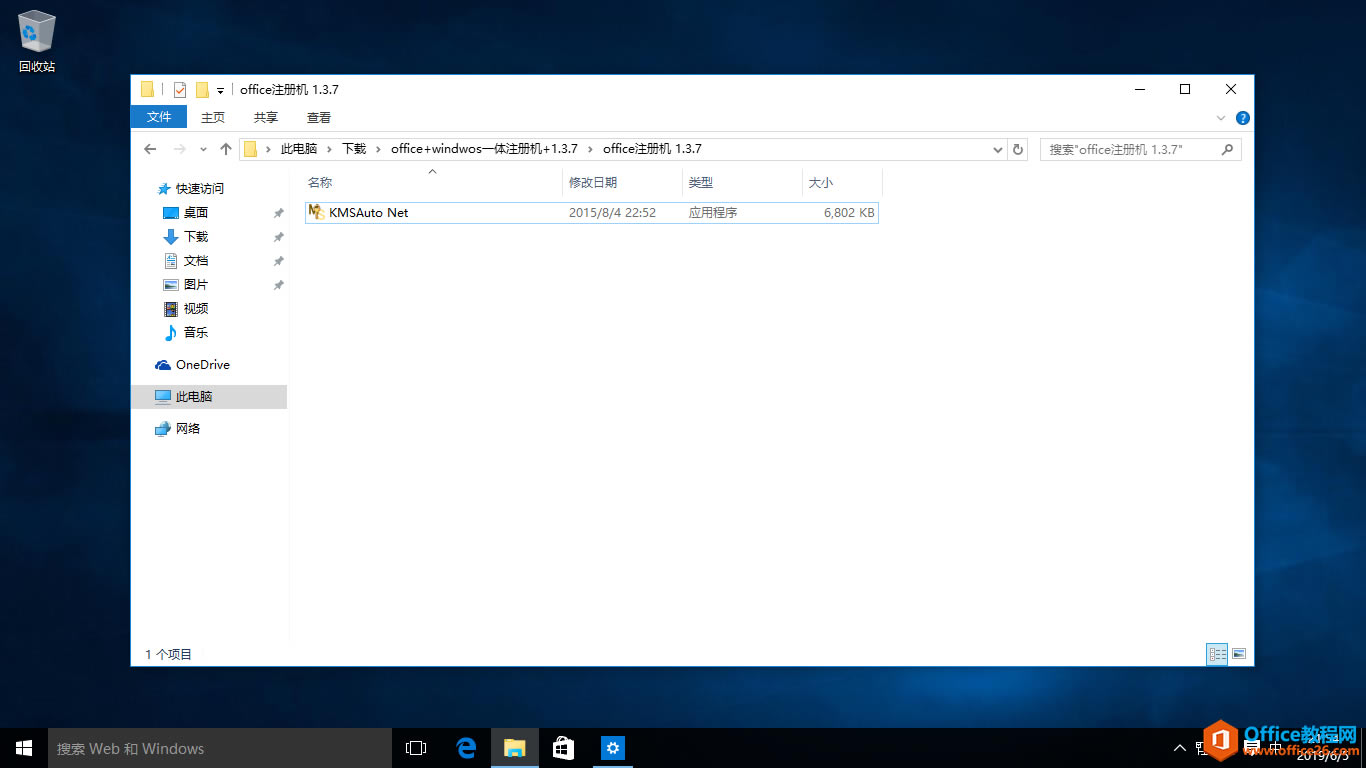
Task: Click the date 2015/8/4 22:52 cell
Action: [x=612, y=213]
